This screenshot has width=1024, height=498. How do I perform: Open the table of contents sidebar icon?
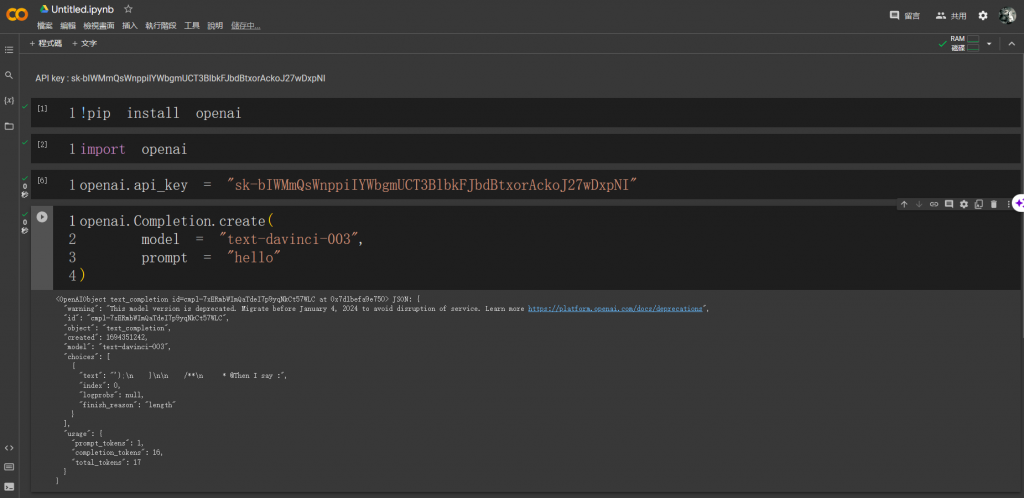coord(9,49)
